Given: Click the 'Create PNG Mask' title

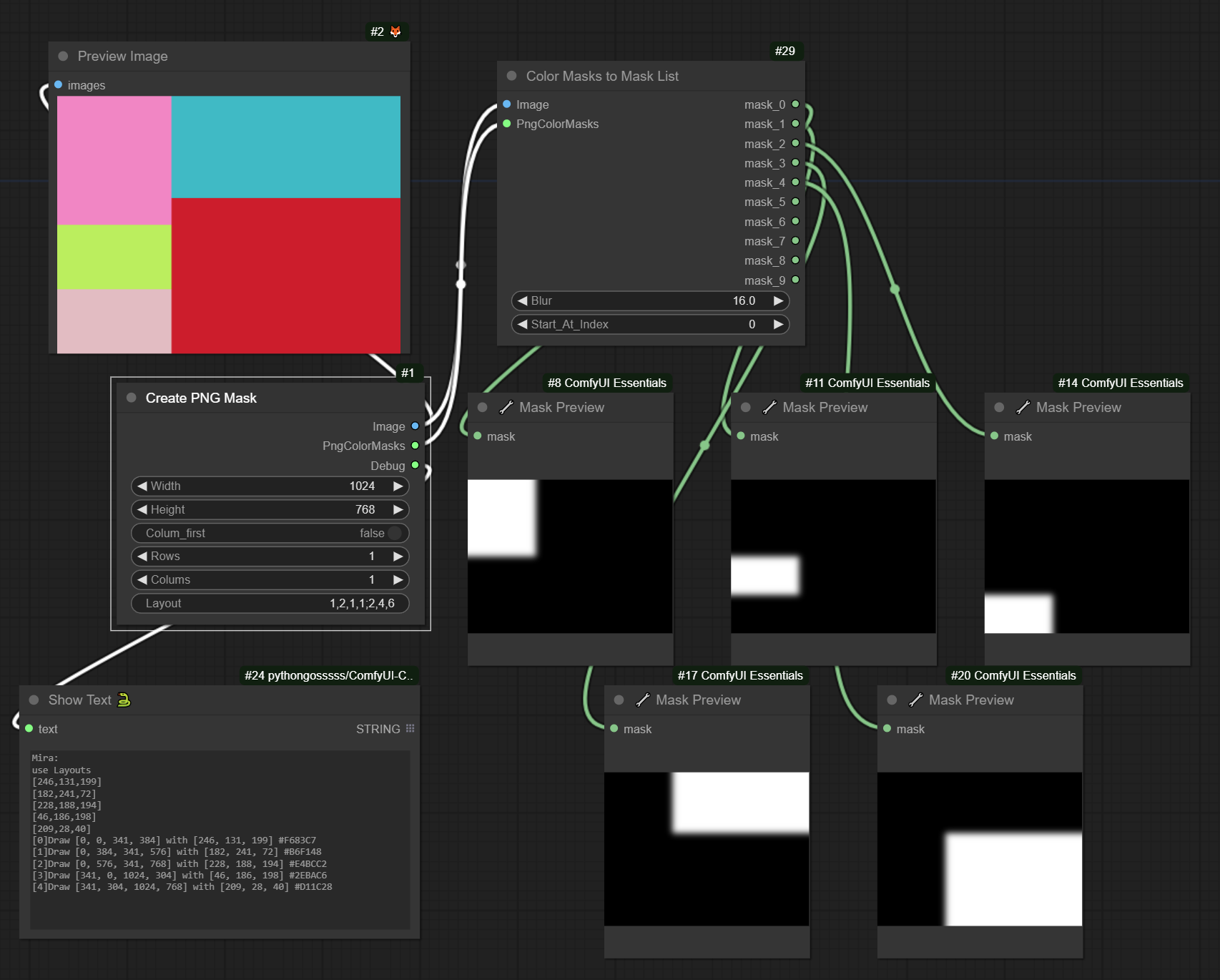Looking at the screenshot, I should [201, 398].
